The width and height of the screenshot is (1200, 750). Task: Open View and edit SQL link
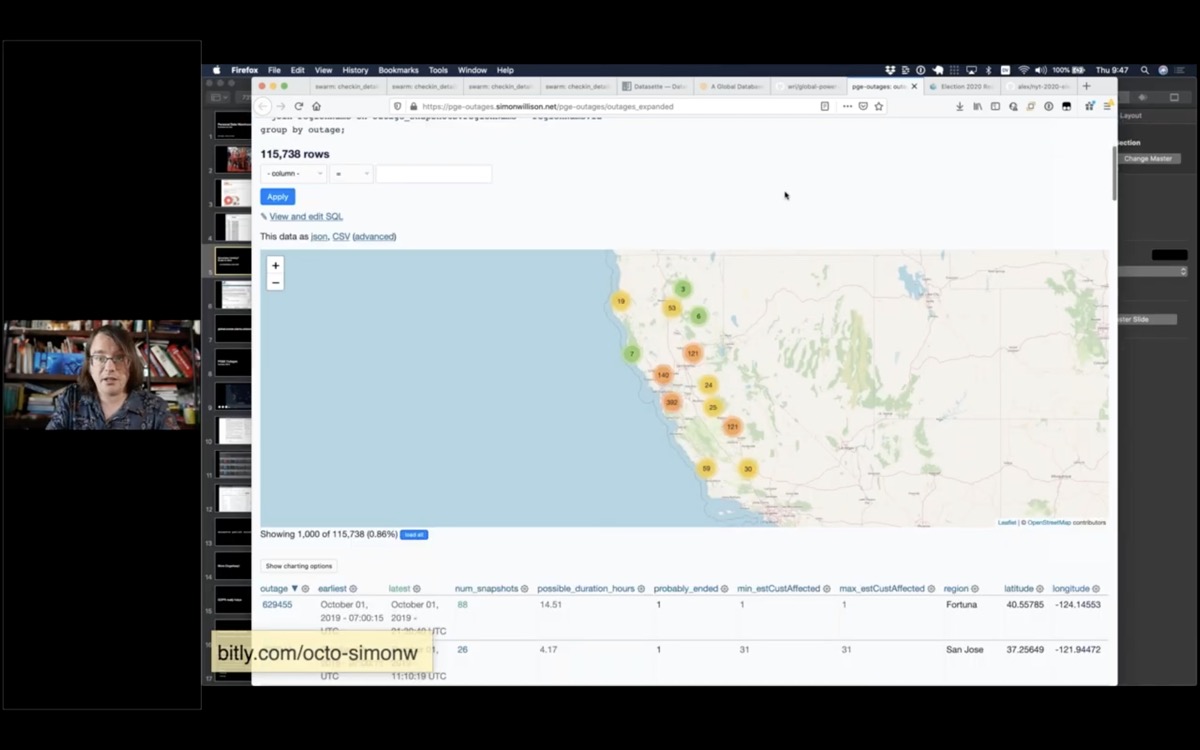click(306, 217)
